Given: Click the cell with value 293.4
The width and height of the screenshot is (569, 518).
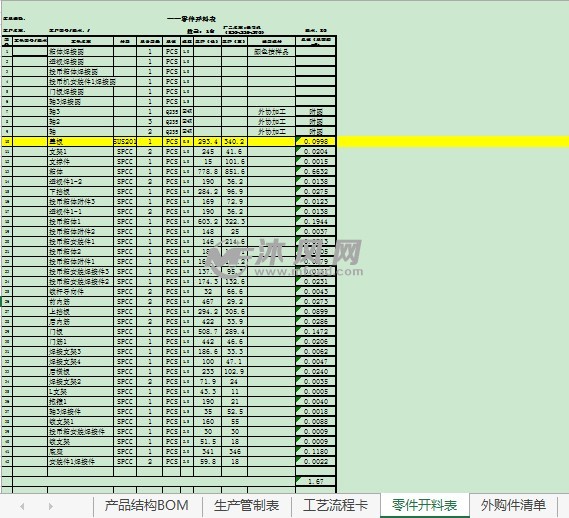Looking at the screenshot, I should (x=208, y=142).
